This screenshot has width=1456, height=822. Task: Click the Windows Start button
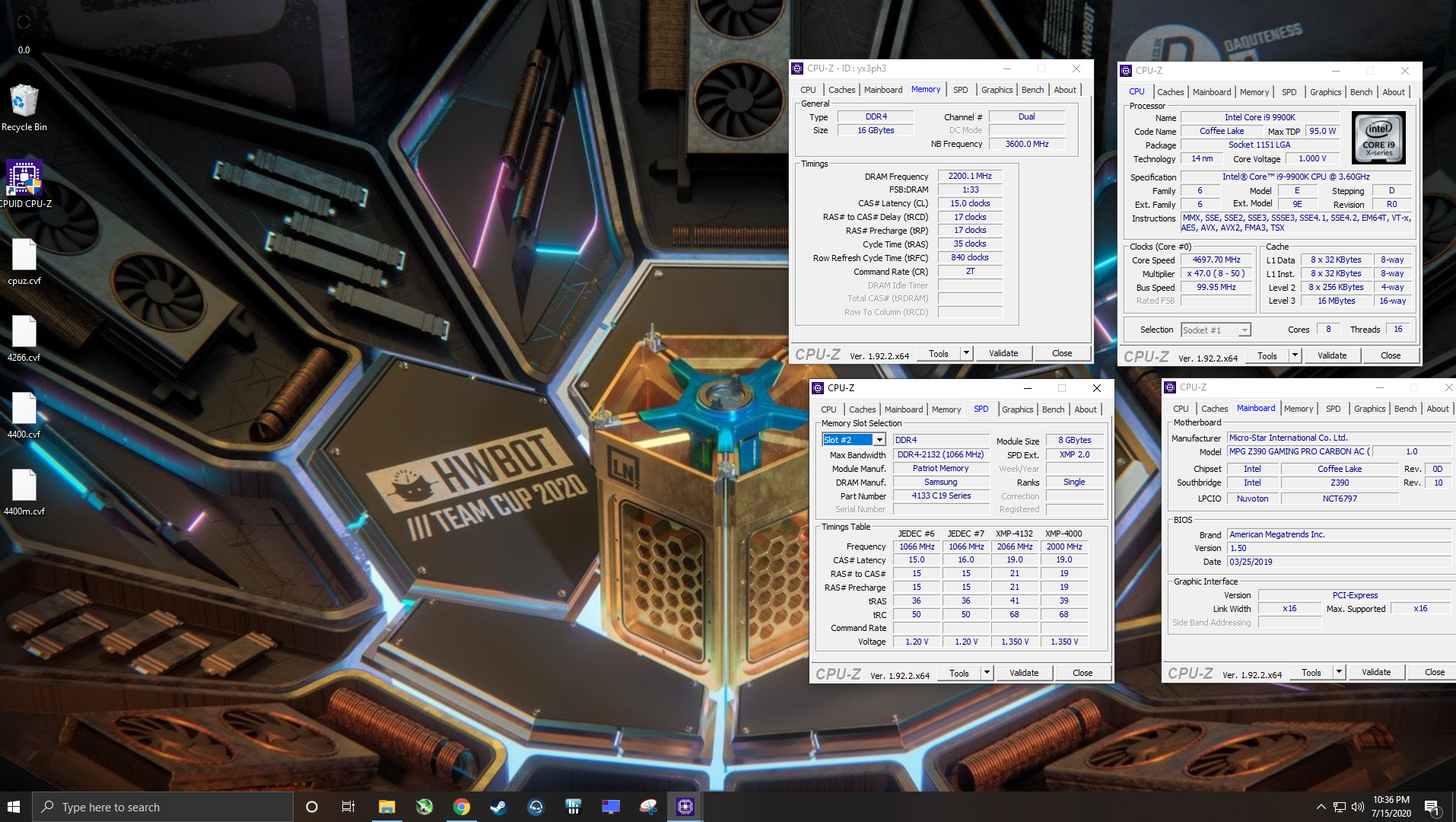click(x=14, y=807)
